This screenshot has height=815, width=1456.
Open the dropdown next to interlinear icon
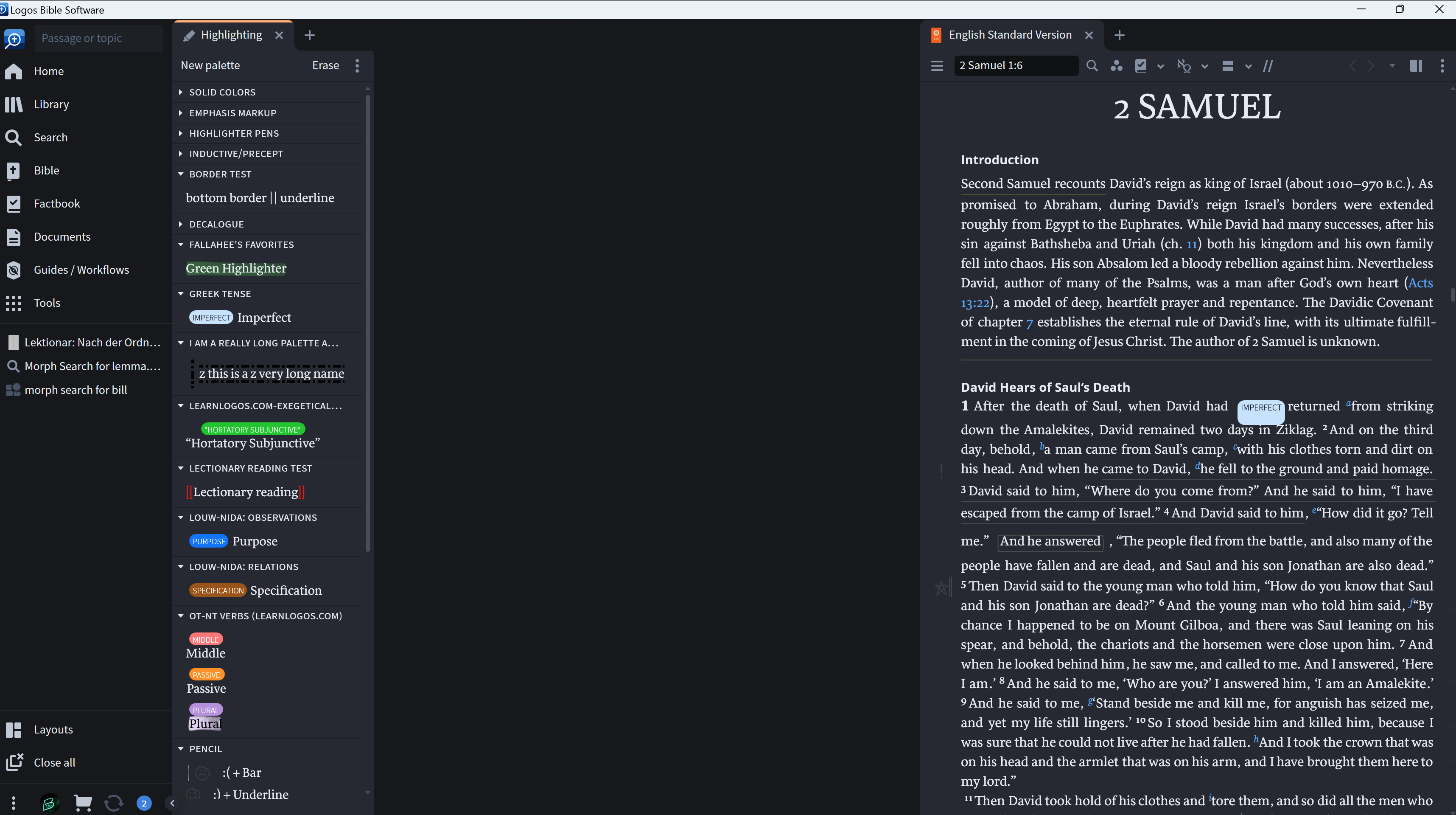click(x=1204, y=66)
